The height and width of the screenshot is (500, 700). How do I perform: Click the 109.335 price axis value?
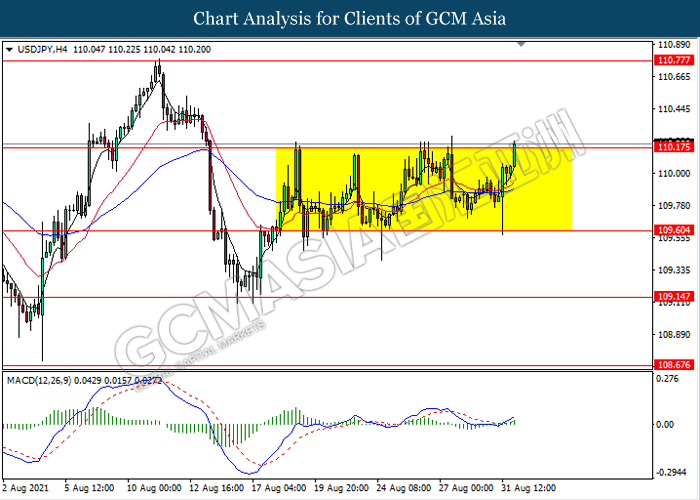pyautogui.click(x=674, y=270)
